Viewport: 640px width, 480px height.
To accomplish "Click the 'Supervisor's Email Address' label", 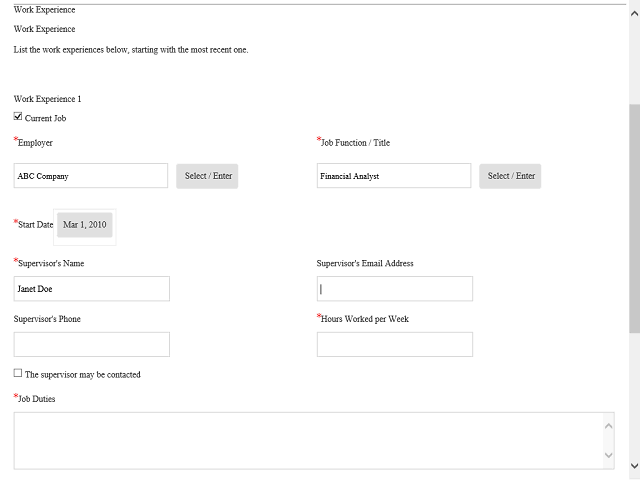I will (x=365, y=264).
